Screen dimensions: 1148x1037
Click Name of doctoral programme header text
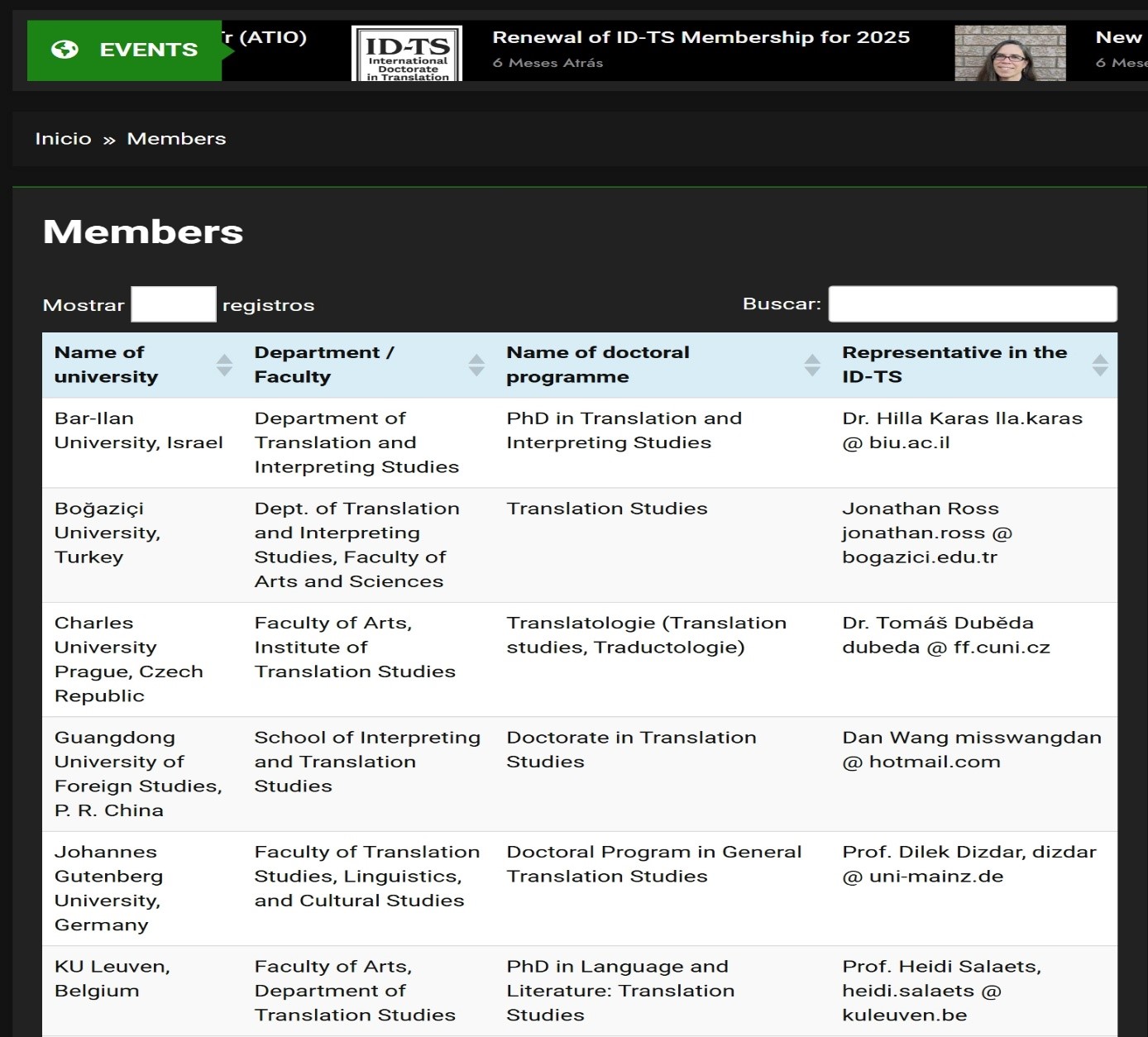click(x=597, y=365)
